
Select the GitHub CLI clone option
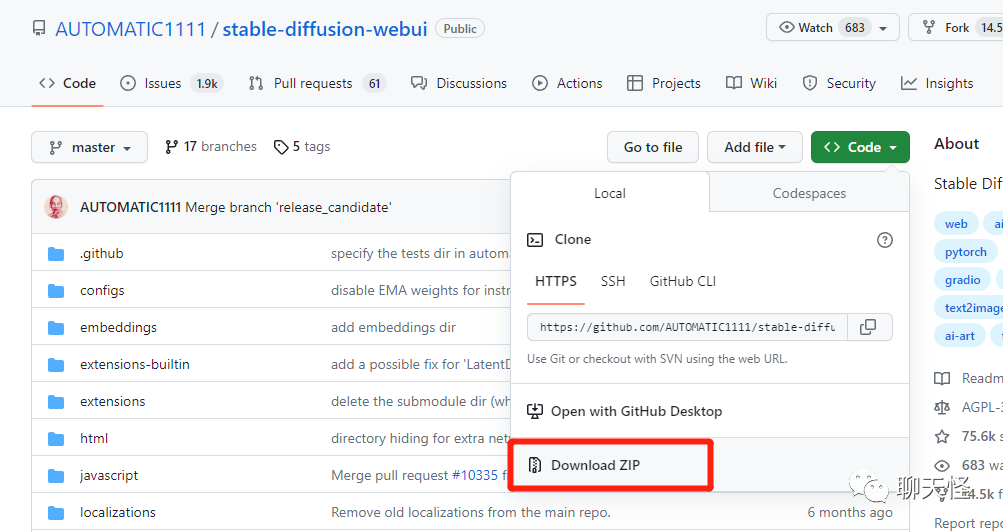click(683, 281)
